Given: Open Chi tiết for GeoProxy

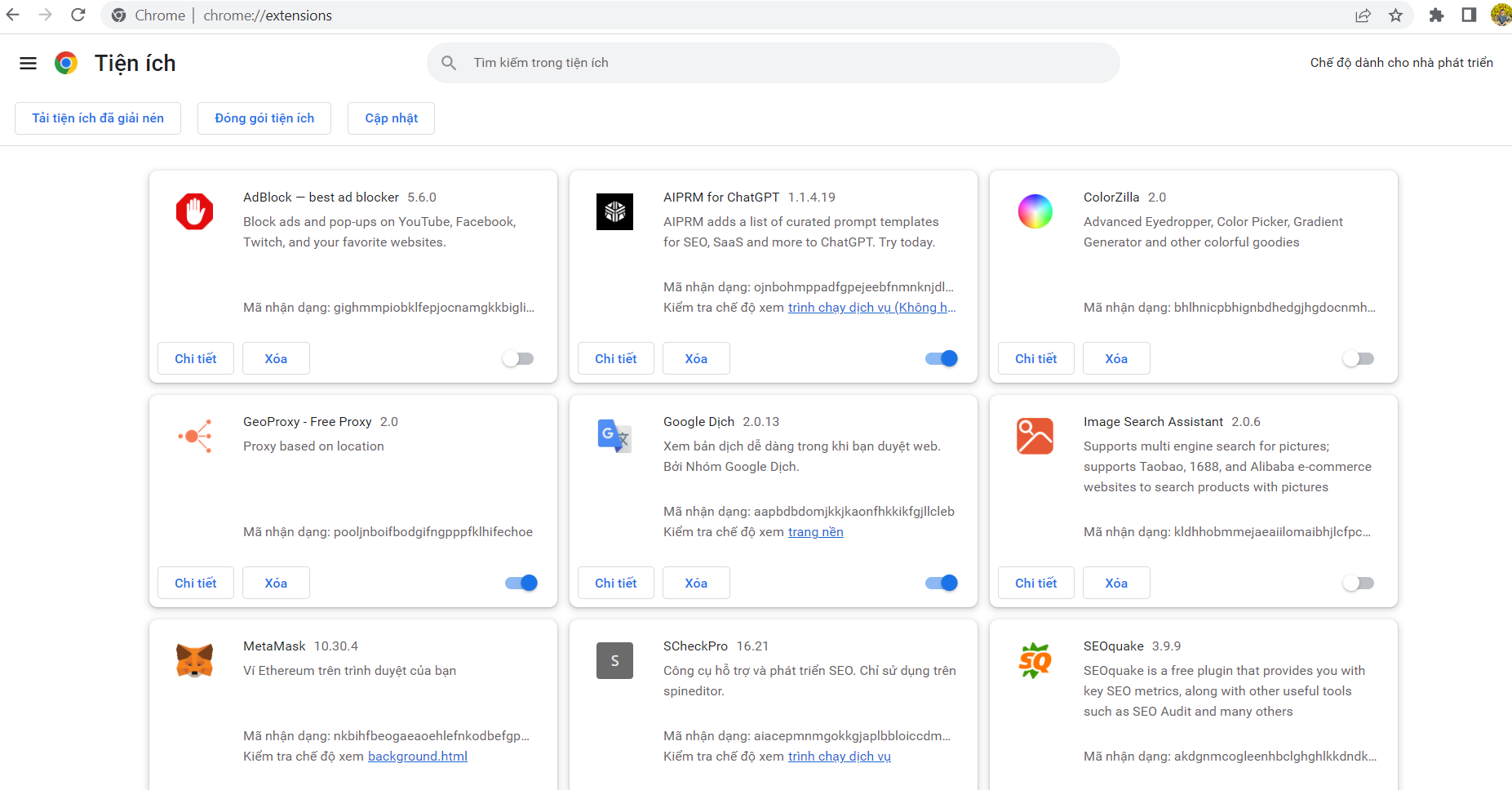Looking at the screenshot, I should (x=196, y=583).
